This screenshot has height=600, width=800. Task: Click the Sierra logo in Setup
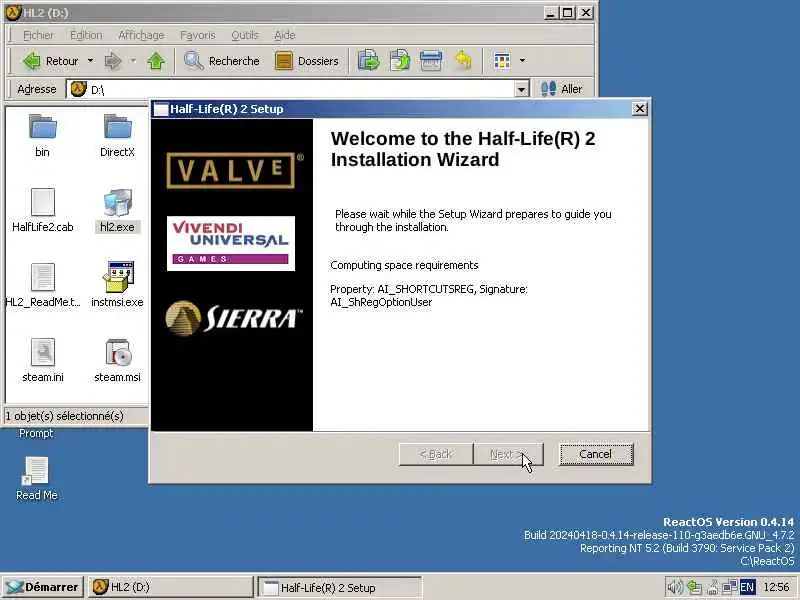234,318
